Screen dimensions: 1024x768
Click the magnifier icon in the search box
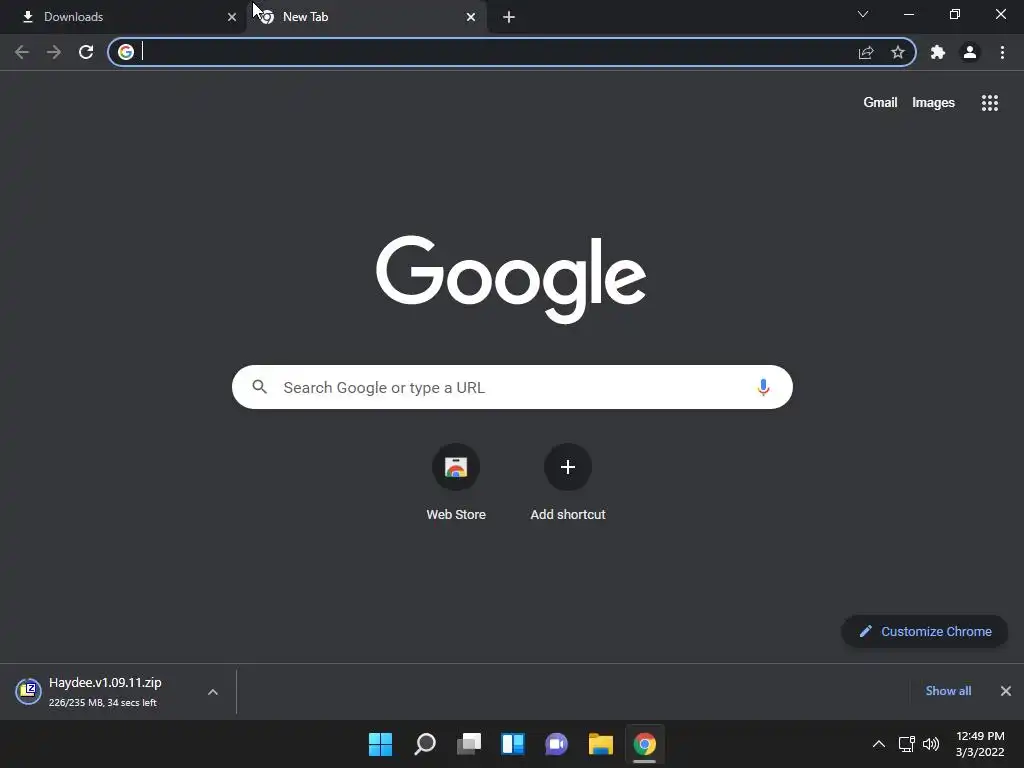260,387
